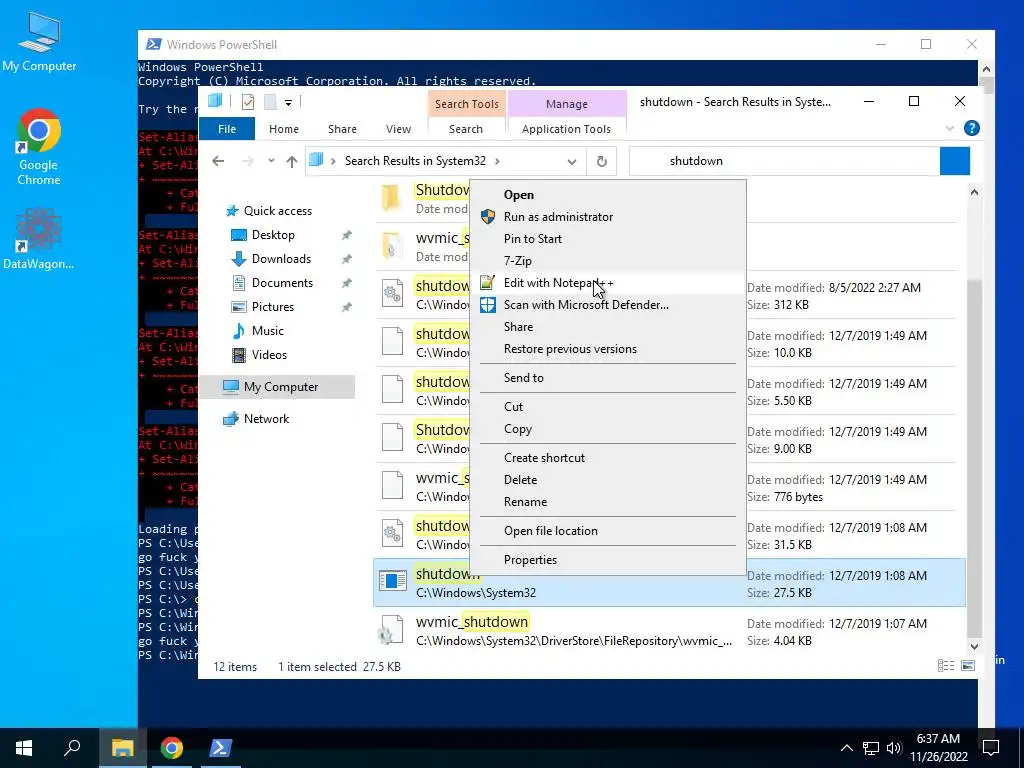
Task: Choose Cut in the context menu
Action: 608,407
